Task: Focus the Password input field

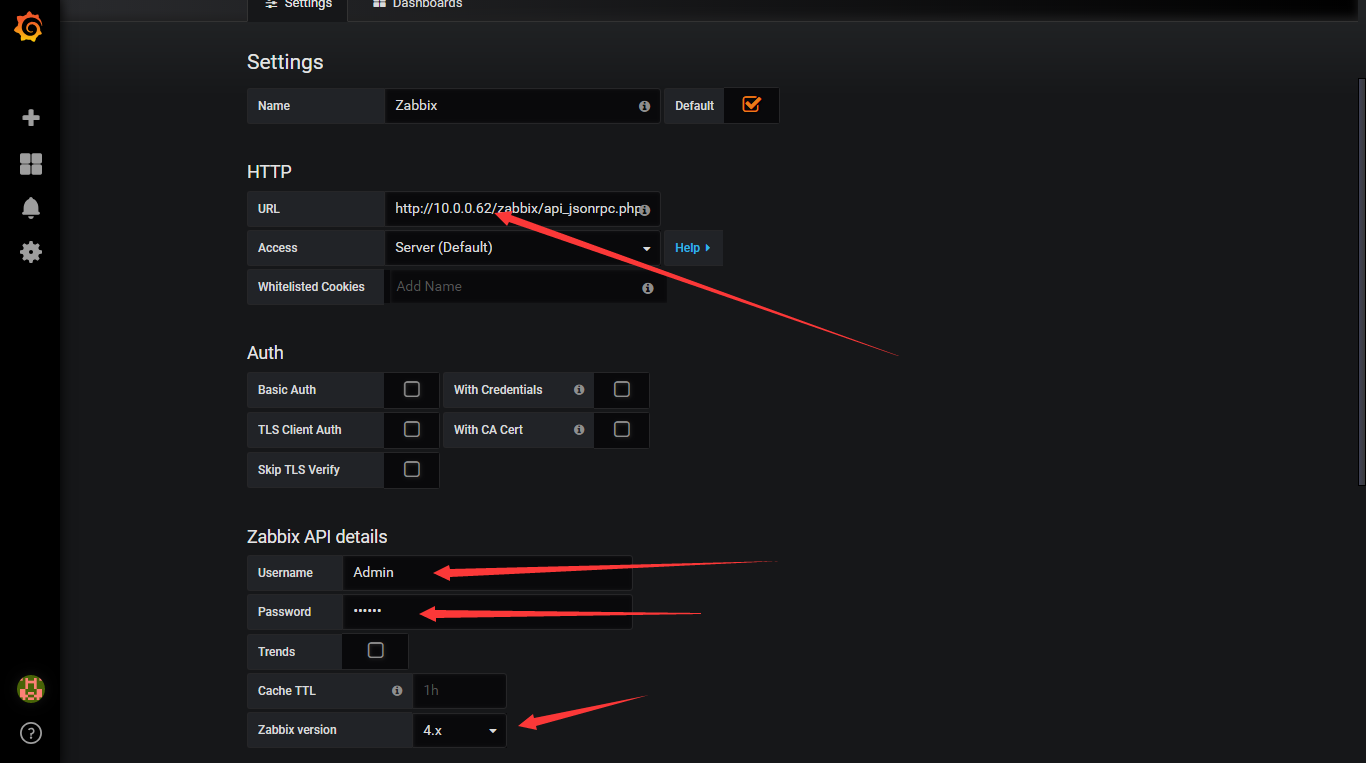Action: click(487, 612)
